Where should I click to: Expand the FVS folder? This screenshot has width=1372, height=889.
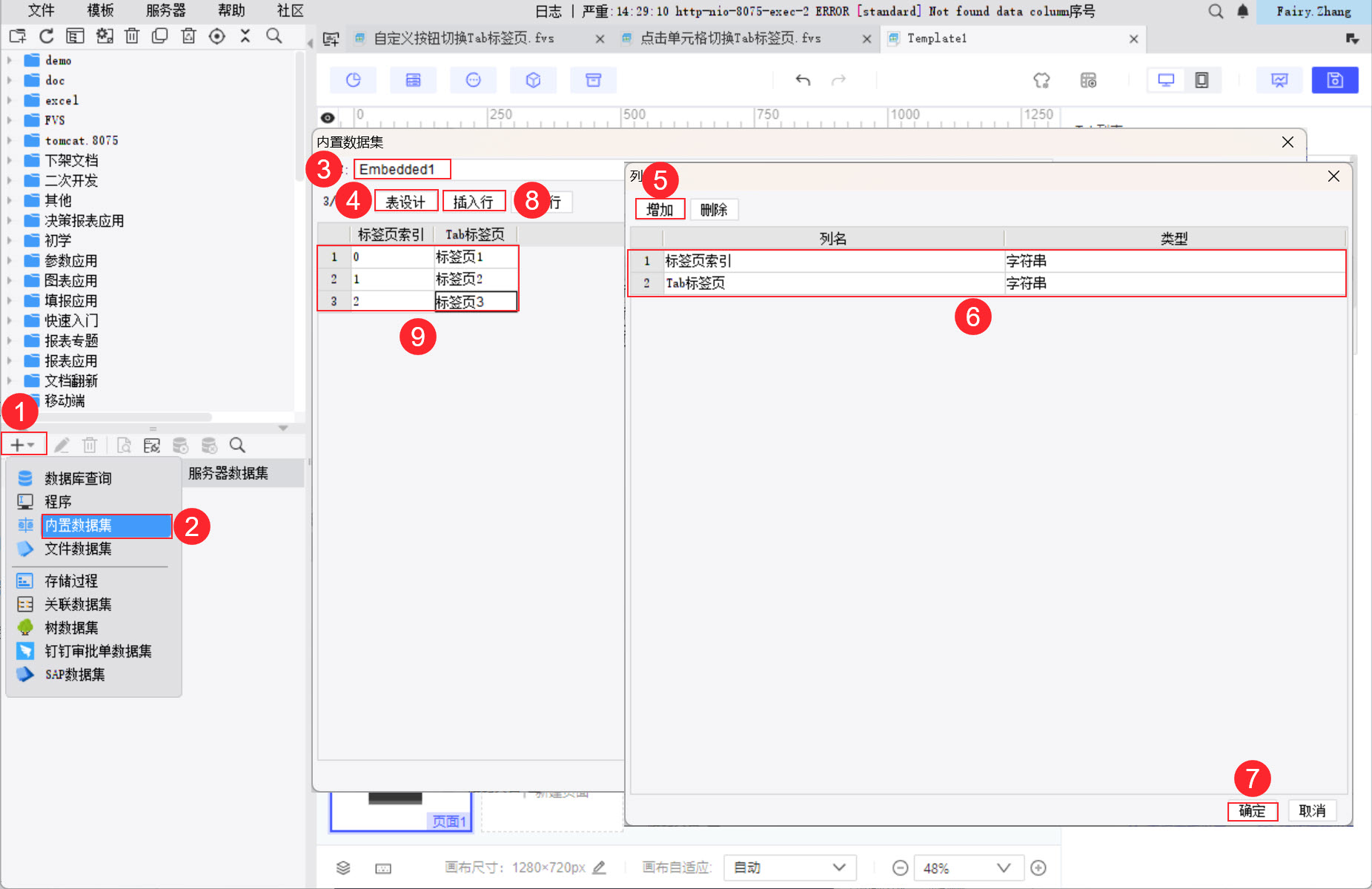tap(10, 120)
